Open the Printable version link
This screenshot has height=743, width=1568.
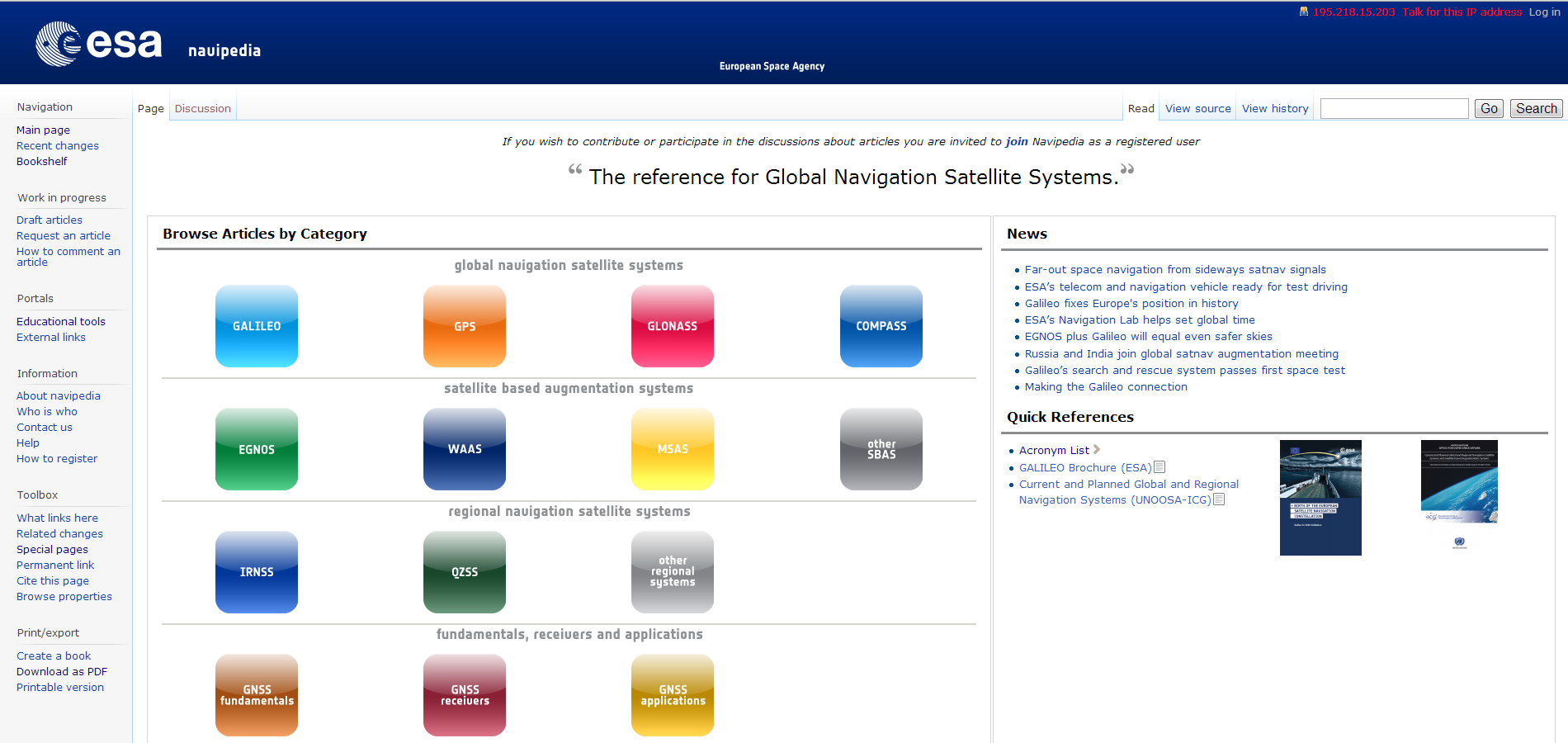[x=60, y=687]
